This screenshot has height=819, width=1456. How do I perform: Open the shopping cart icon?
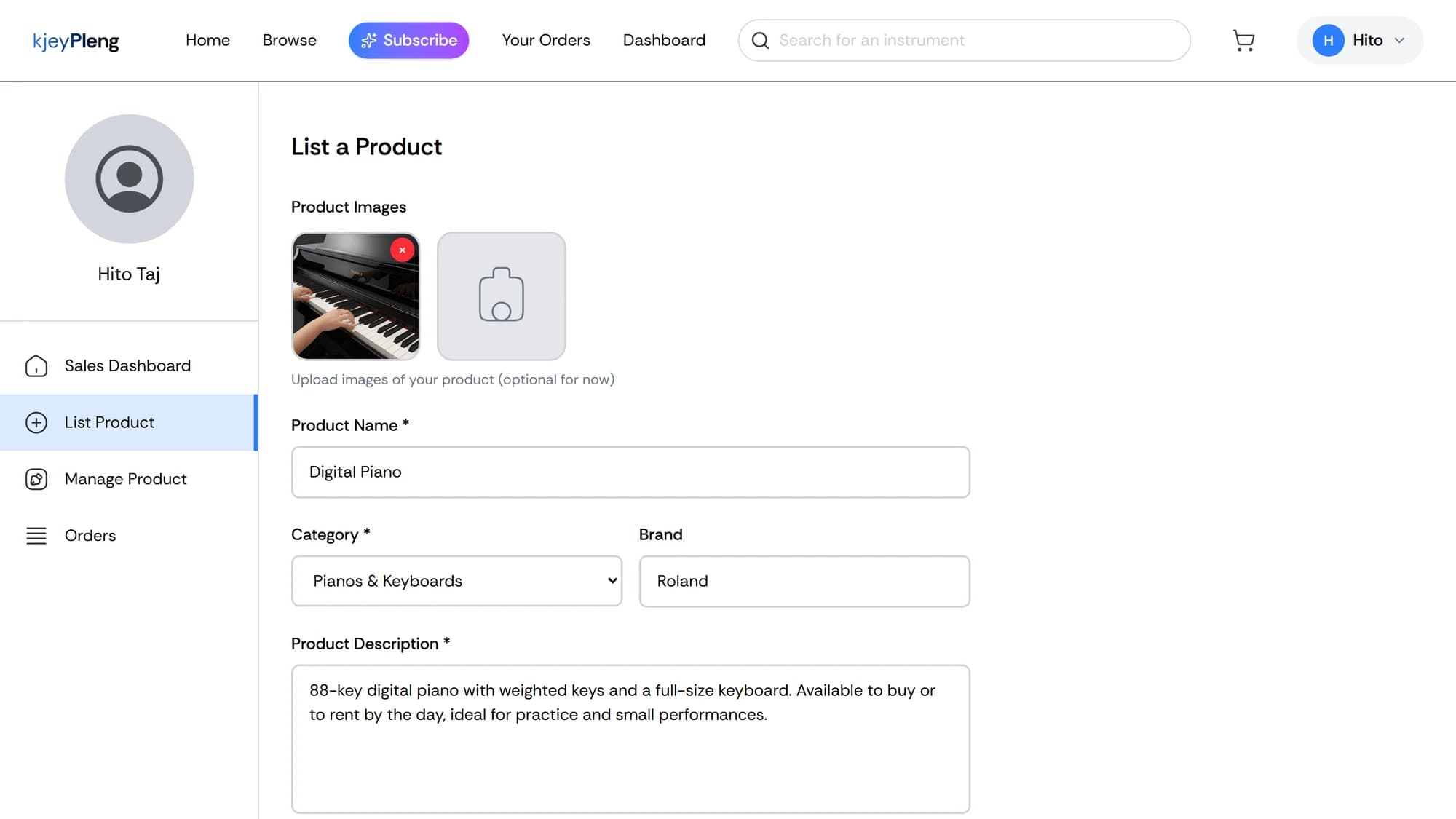[x=1243, y=41]
